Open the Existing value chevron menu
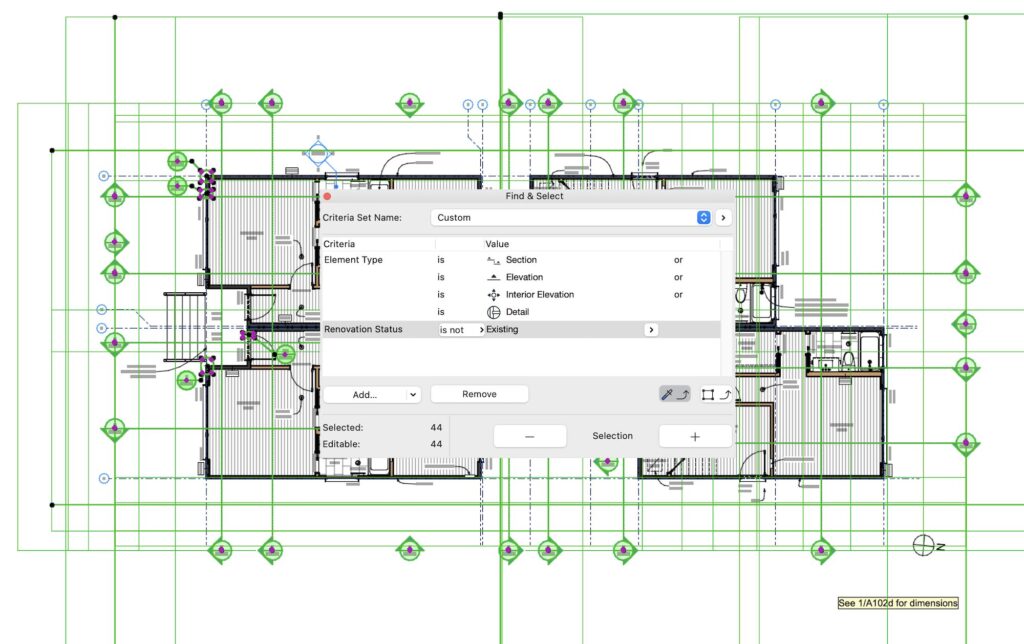This screenshot has height=644, width=1024. [651, 329]
